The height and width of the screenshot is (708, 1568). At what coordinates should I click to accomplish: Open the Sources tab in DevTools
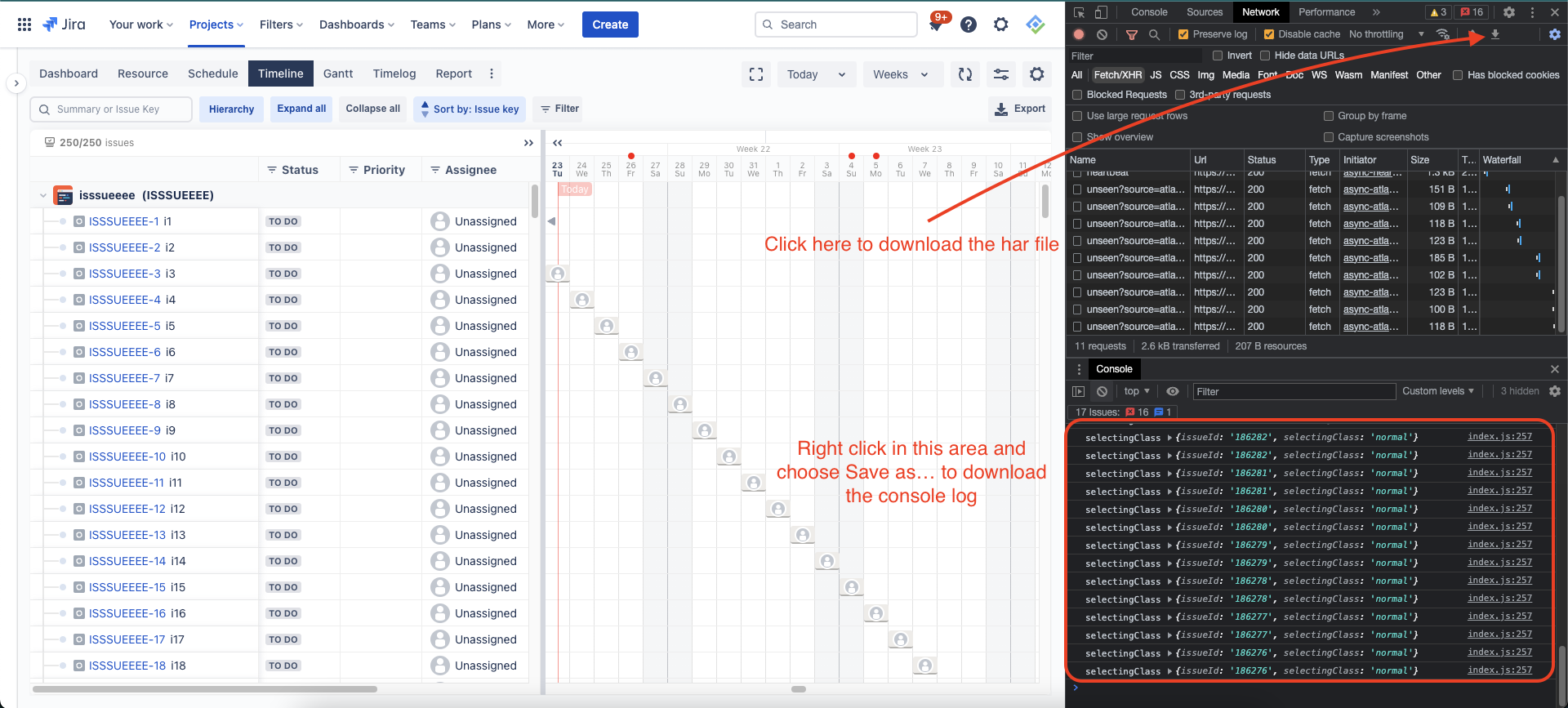coord(1204,12)
